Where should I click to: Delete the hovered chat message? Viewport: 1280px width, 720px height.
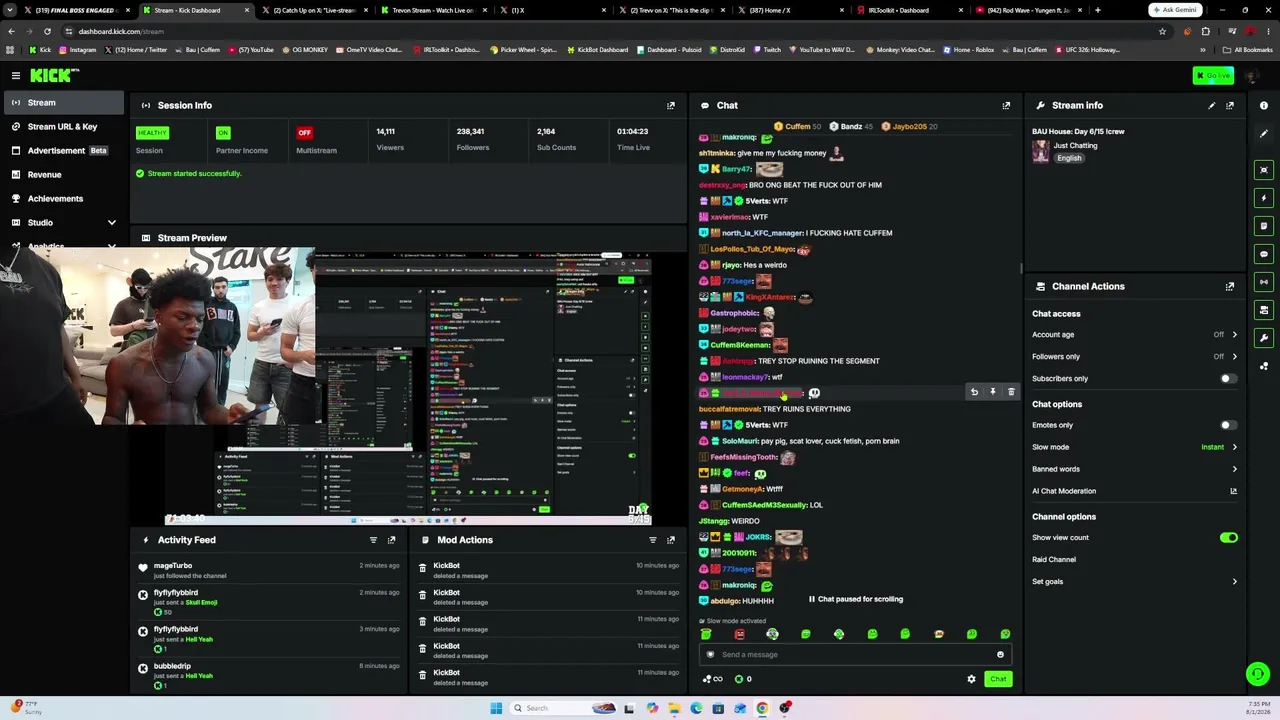1011,392
